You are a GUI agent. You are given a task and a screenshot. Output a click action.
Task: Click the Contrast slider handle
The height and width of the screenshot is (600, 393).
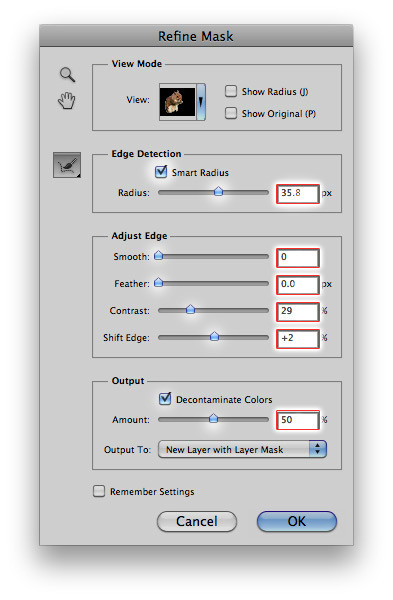[x=190, y=309]
